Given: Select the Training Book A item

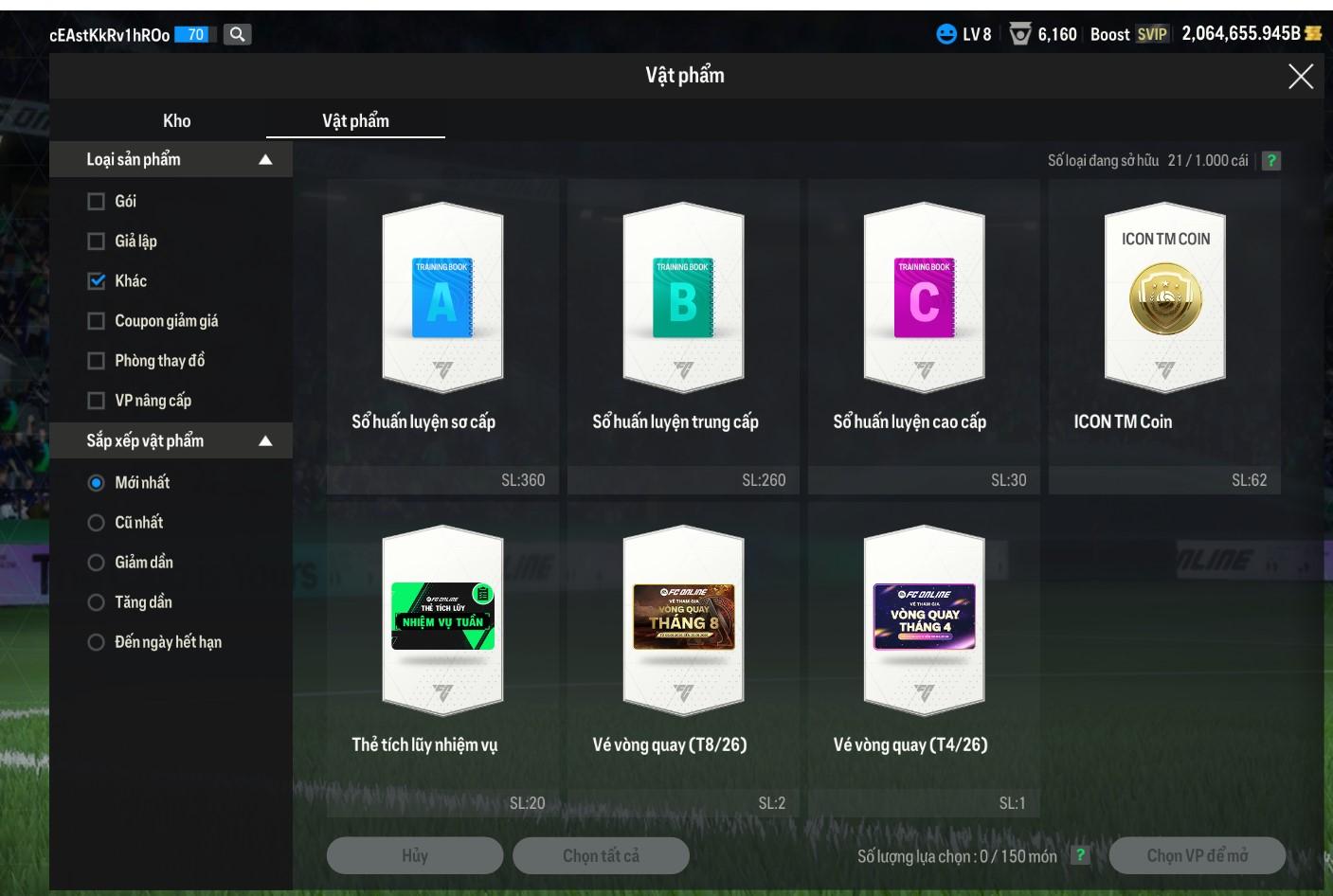Looking at the screenshot, I should 442,298.
